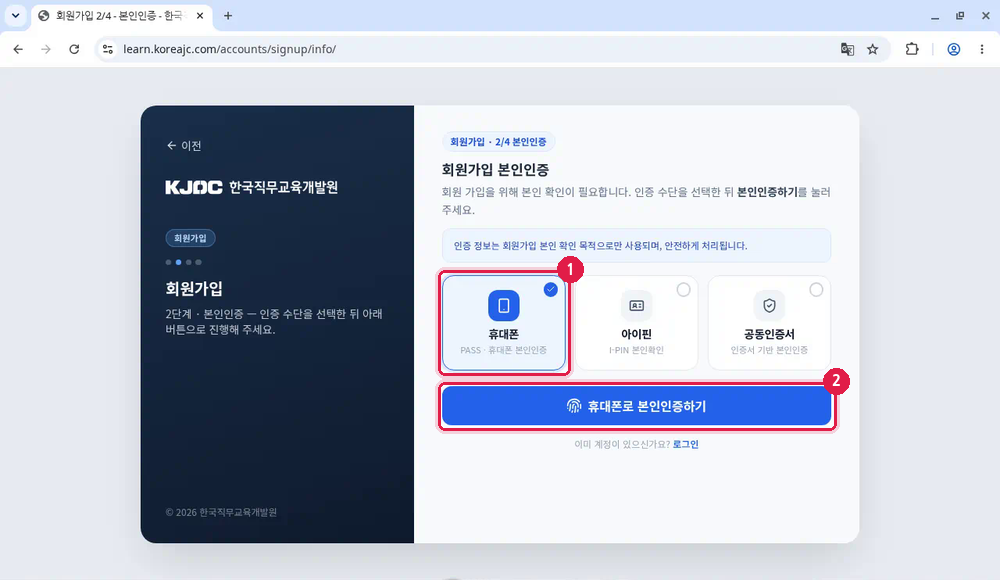Select the 아이핀 I-PIN verification card
Viewport: 1000px width, 580px height.
[x=636, y=323]
